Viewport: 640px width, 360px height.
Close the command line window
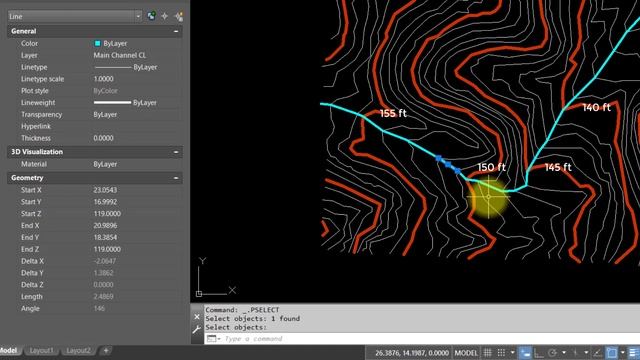click(x=197, y=317)
